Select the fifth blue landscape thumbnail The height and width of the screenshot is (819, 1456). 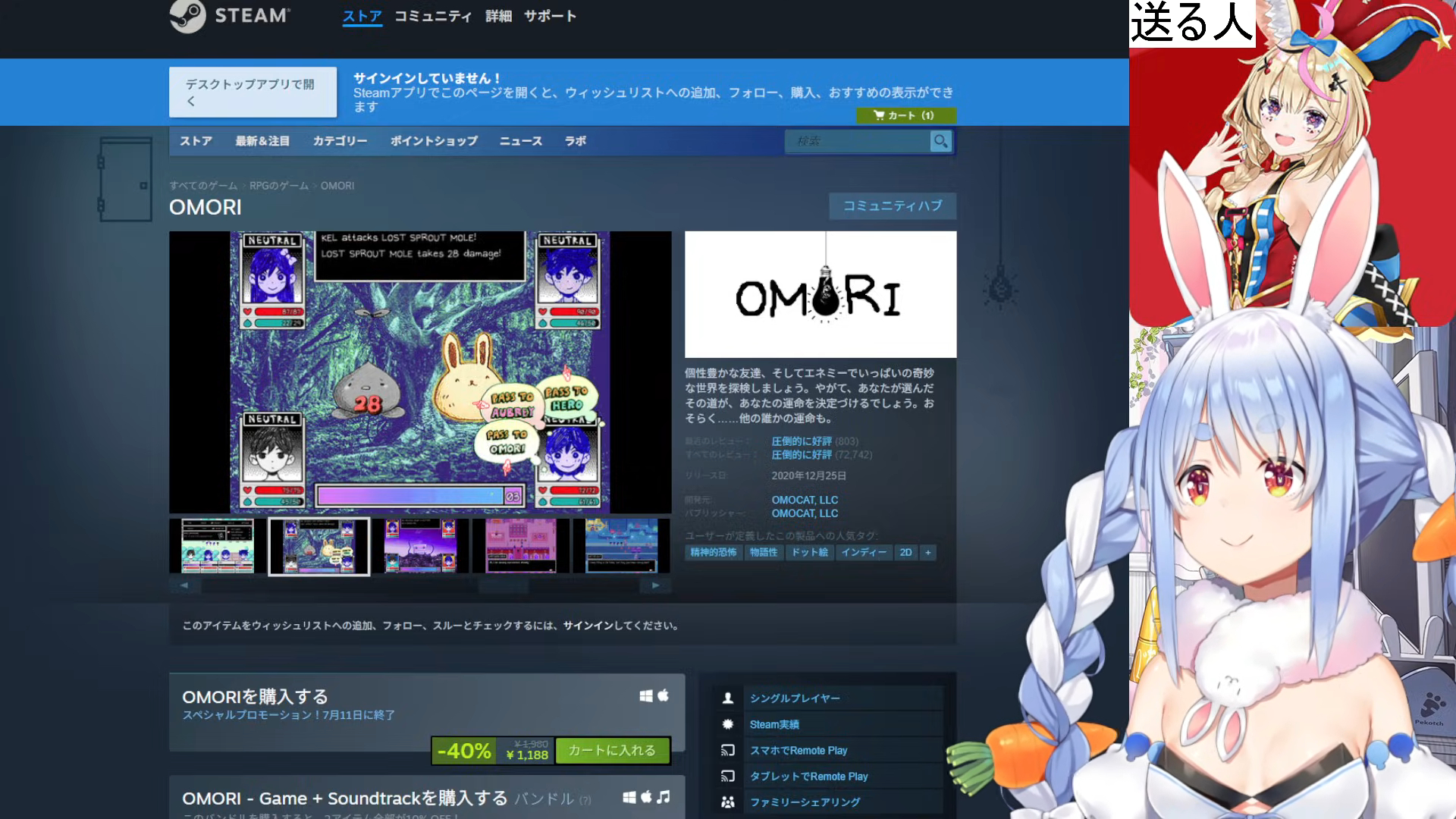pos(622,546)
